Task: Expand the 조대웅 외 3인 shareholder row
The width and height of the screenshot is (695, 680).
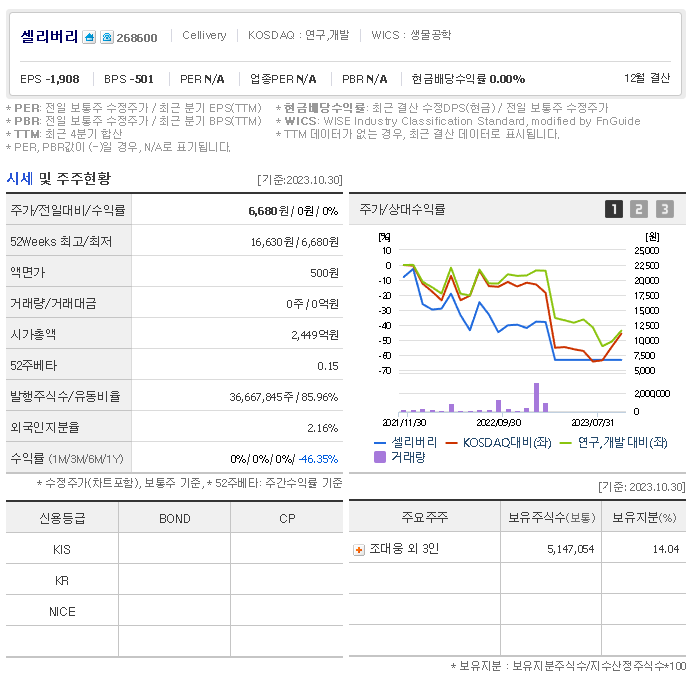Action: pyautogui.click(x=359, y=550)
